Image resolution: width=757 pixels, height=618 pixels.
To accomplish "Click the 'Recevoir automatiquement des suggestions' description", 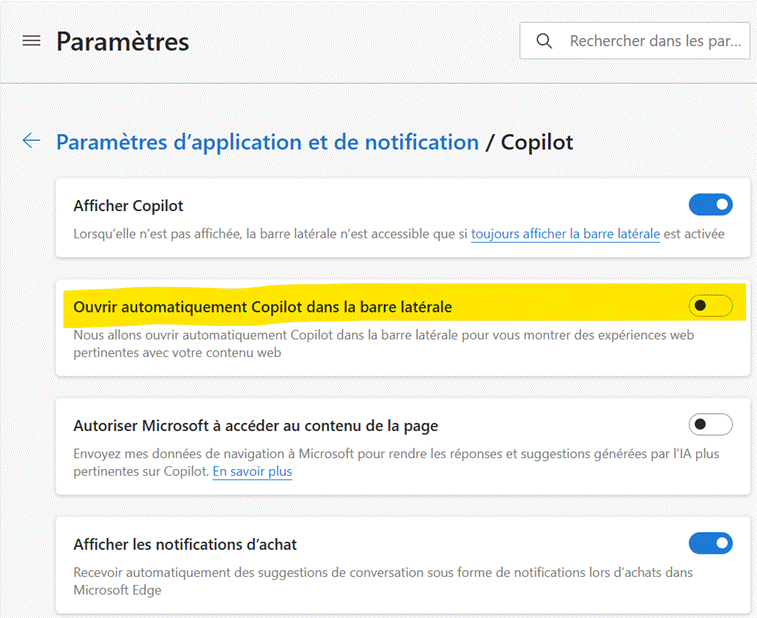I will click(383, 581).
